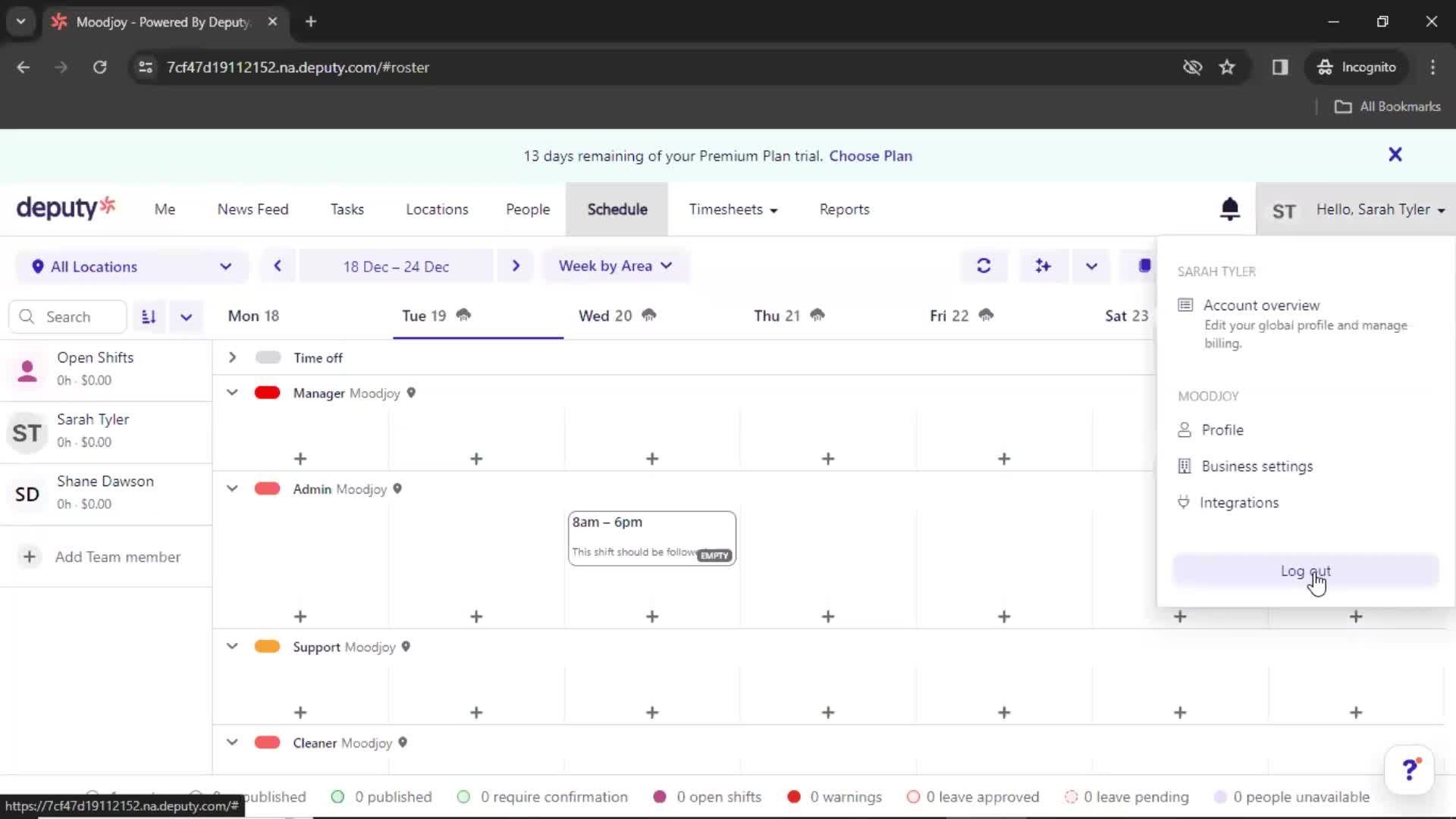Click the Choose Plan link
Image resolution: width=1456 pixels, height=819 pixels.
(x=871, y=155)
